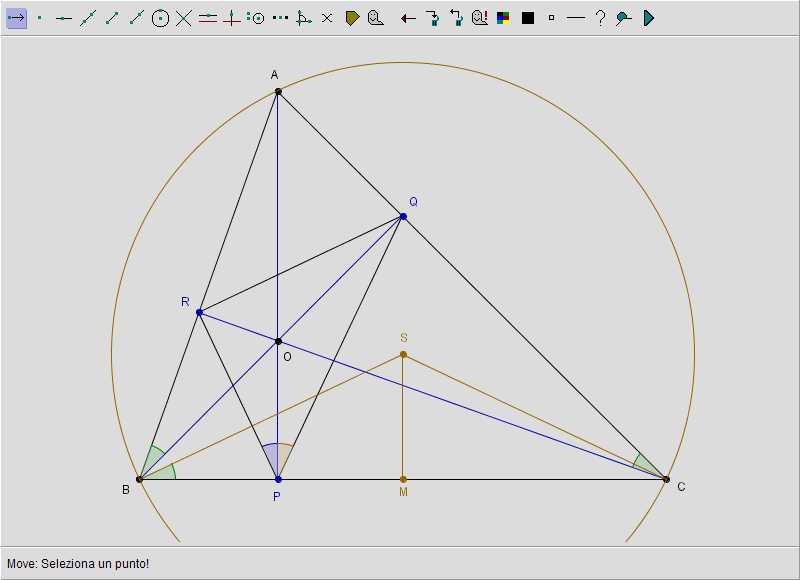Select the Move point arrow tool
The height and width of the screenshot is (580, 800).
coord(16,18)
